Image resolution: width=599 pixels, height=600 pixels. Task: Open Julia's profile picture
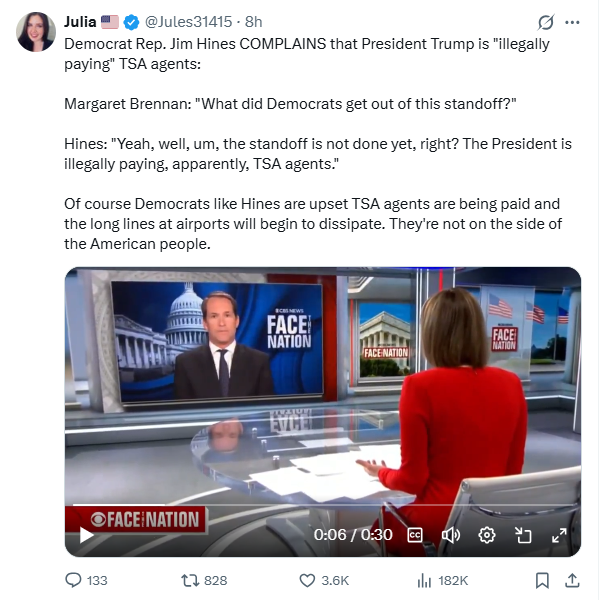pyautogui.click(x=36, y=32)
